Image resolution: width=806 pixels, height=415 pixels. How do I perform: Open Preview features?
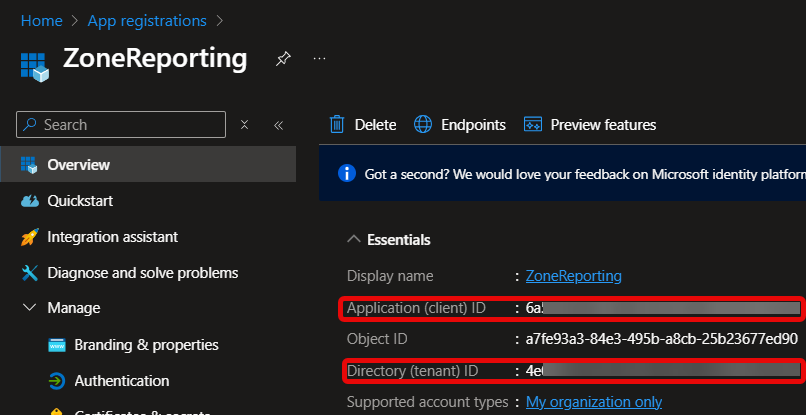point(590,124)
